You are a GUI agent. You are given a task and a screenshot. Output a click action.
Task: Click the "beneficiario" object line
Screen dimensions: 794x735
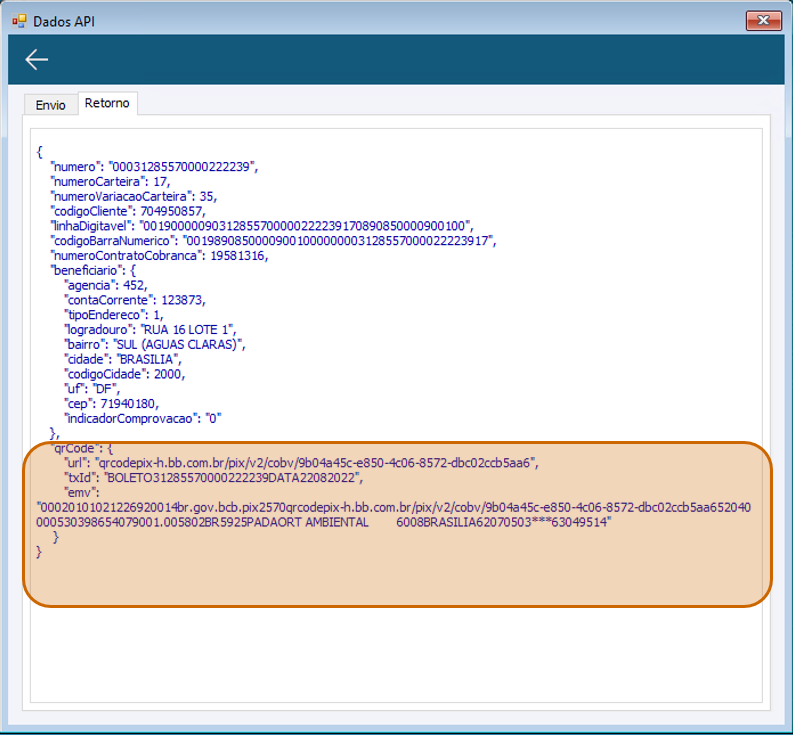click(93, 270)
